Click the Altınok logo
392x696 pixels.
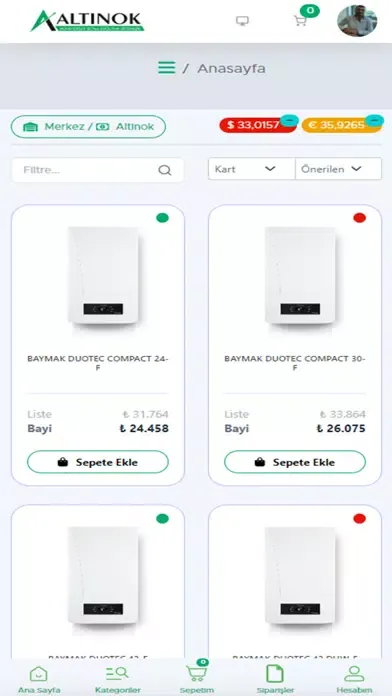point(87,21)
